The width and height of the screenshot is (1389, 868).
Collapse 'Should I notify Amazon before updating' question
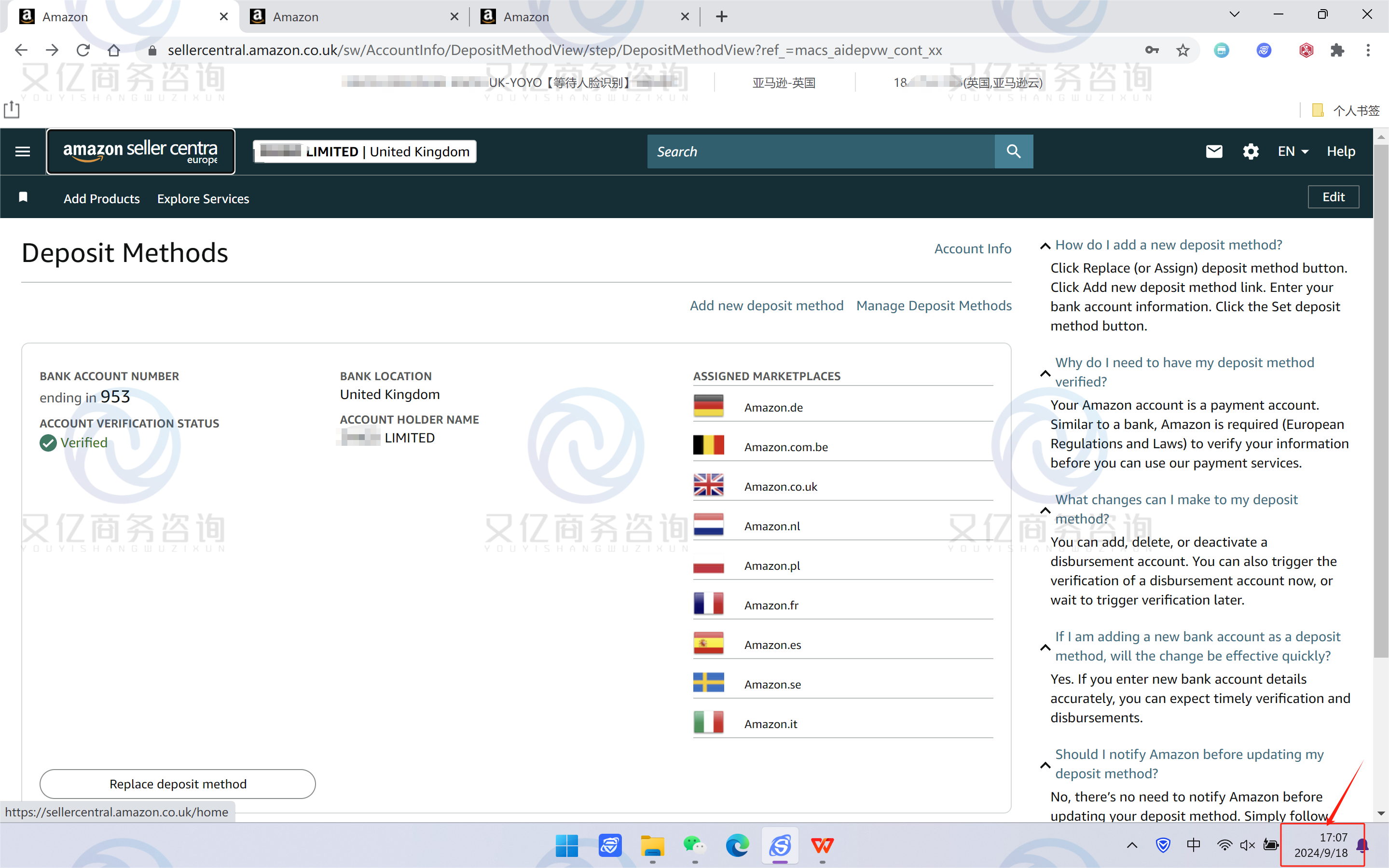pyautogui.click(x=1045, y=765)
